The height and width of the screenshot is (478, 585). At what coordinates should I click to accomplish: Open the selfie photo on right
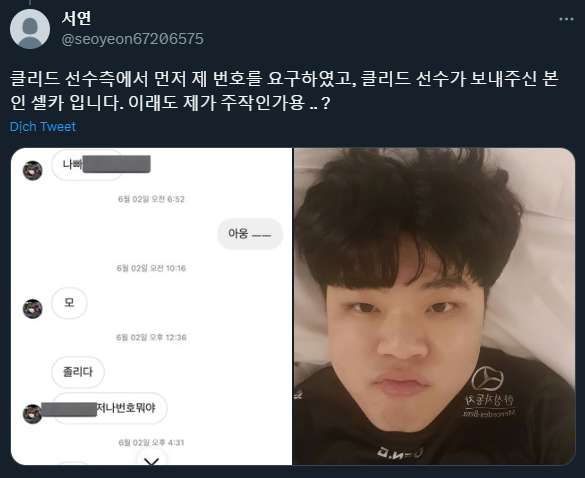point(434,306)
